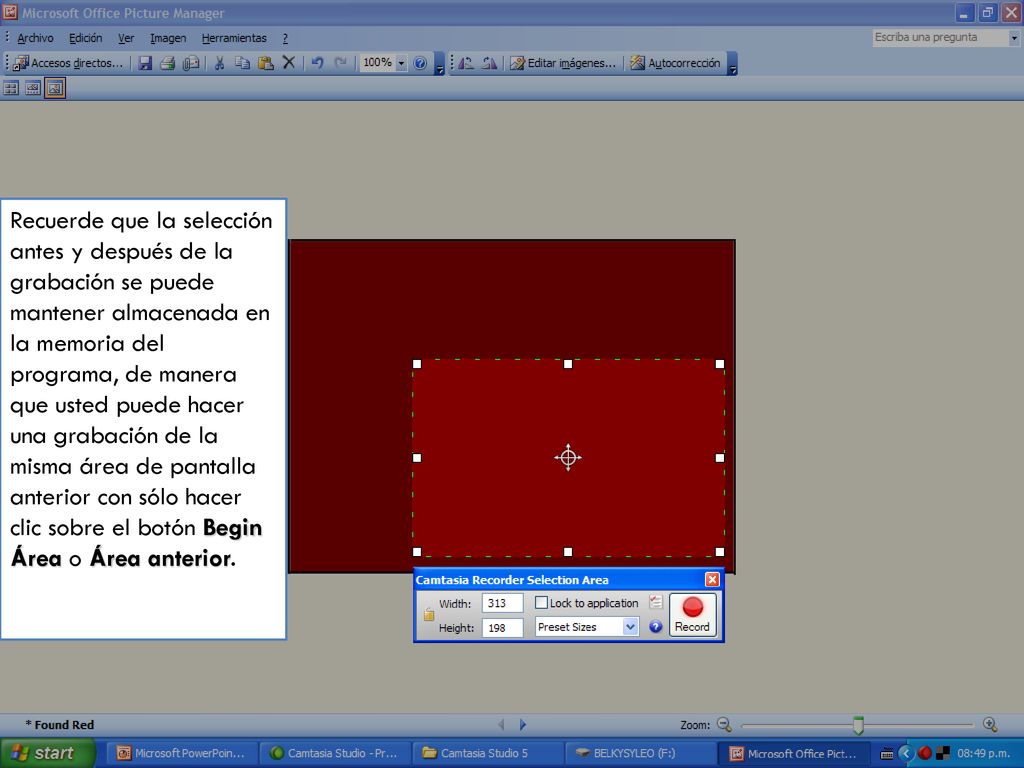Click the Copy icon
The image size is (1024, 768).
click(x=242, y=63)
